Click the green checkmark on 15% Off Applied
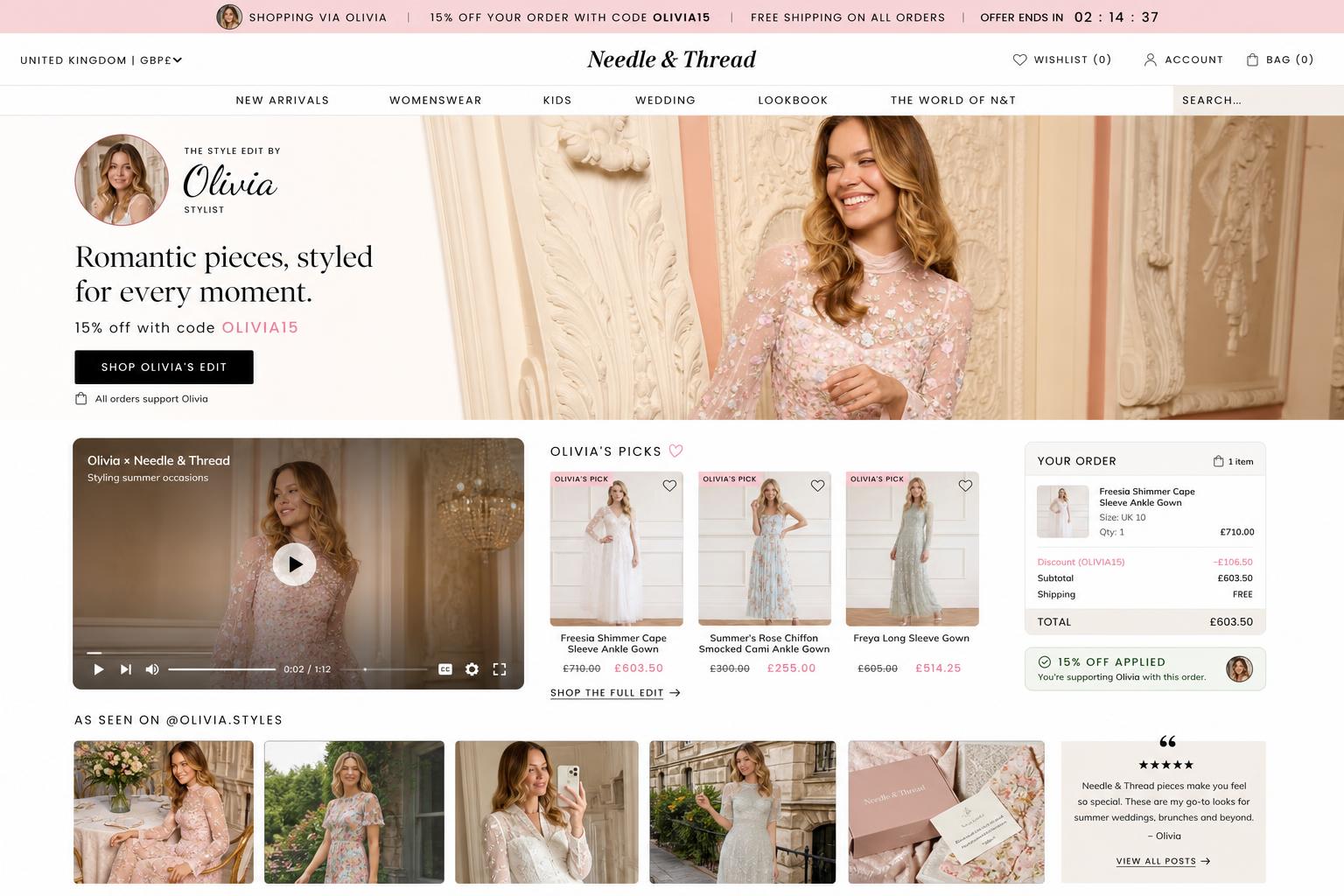This screenshot has width=1344, height=896. (x=1045, y=661)
